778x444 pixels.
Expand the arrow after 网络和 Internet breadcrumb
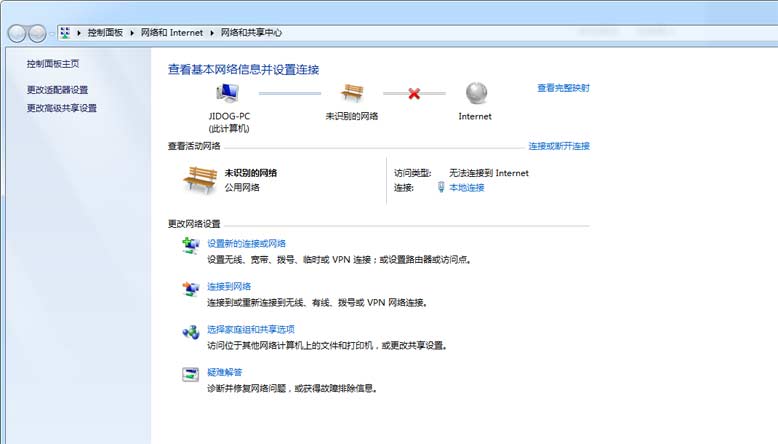click(212, 33)
